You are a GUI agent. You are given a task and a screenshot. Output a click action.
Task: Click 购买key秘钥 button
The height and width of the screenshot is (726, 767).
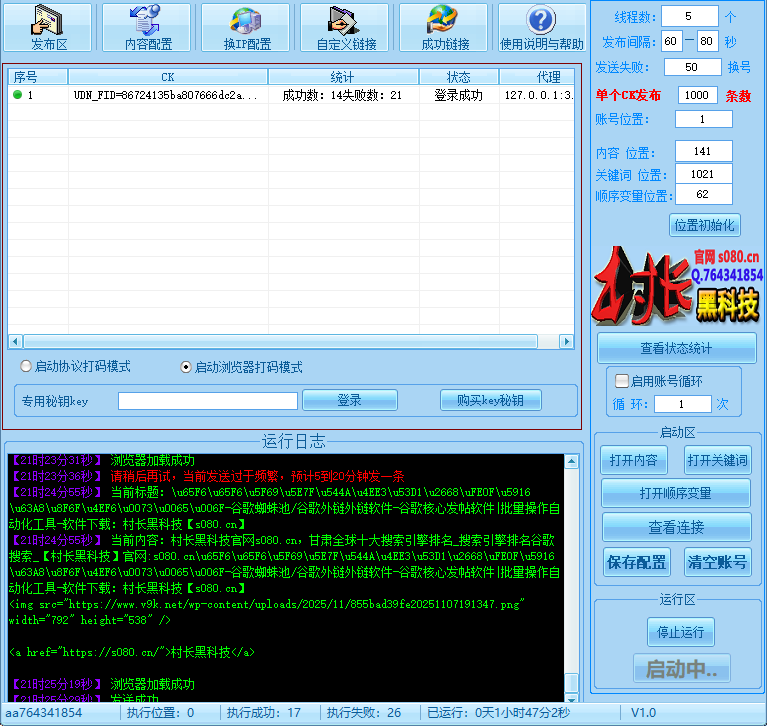click(x=491, y=400)
